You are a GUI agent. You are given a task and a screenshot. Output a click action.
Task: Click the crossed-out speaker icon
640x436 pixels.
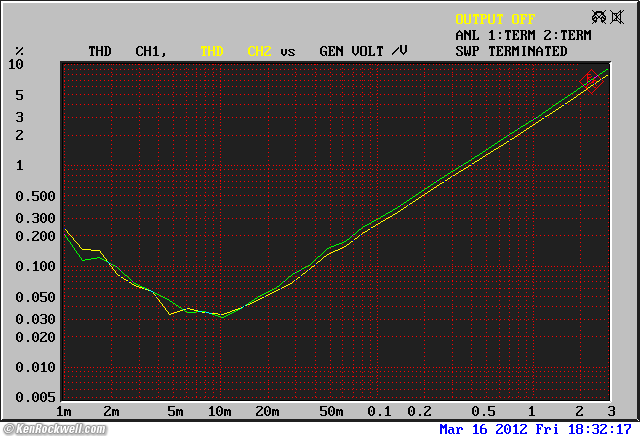point(617,17)
